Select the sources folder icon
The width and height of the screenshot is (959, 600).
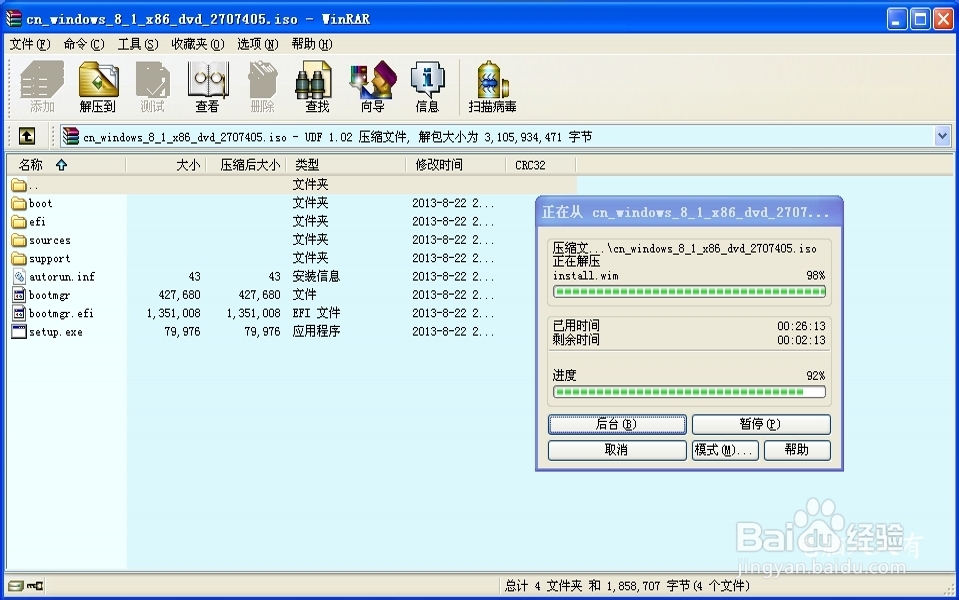coord(19,240)
